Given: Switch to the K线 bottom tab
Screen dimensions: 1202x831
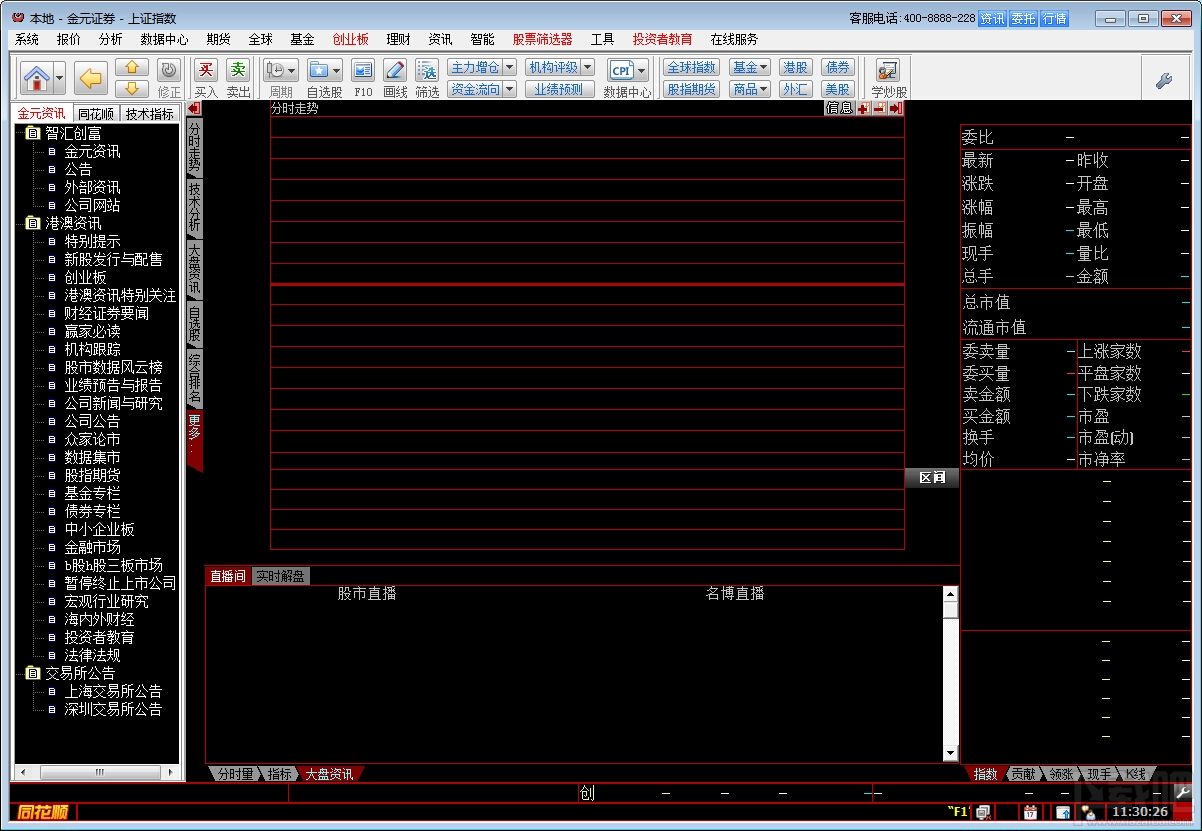Looking at the screenshot, I should (1135, 774).
